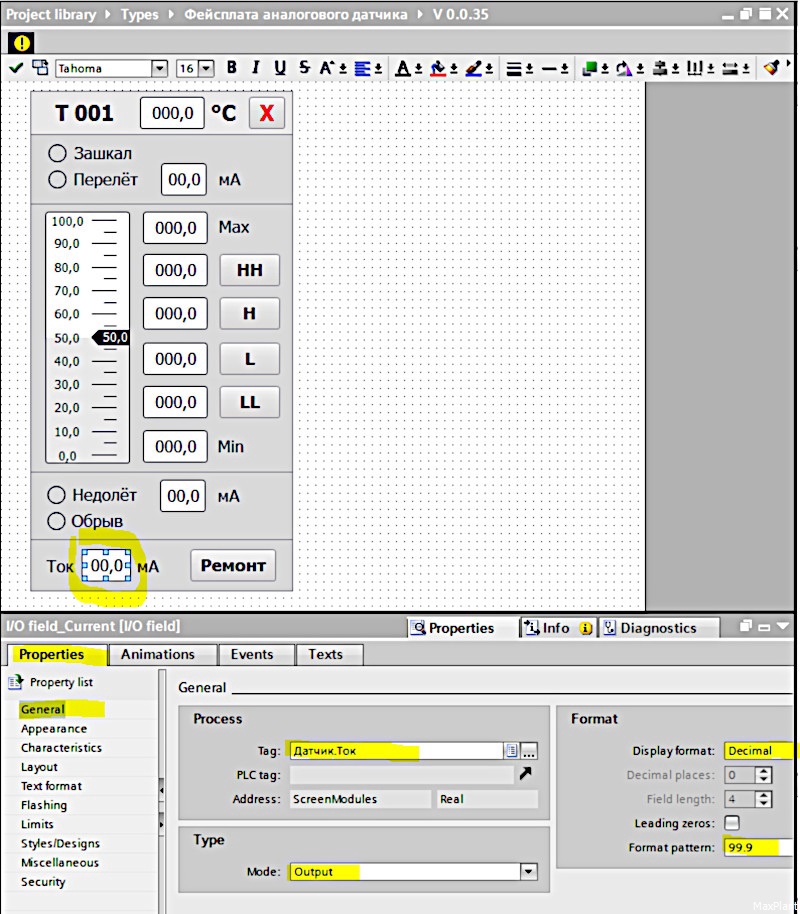Click the yellow warning icon
The width and height of the screenshot is (800, 914).
pyautogui.click(x=21, y=42)
